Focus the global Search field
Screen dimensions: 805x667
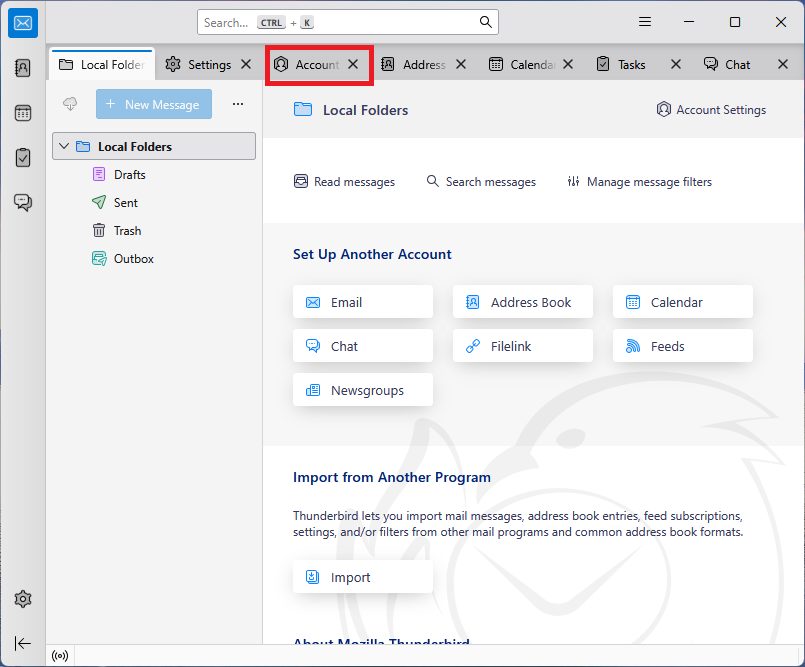tap(348, 22)
